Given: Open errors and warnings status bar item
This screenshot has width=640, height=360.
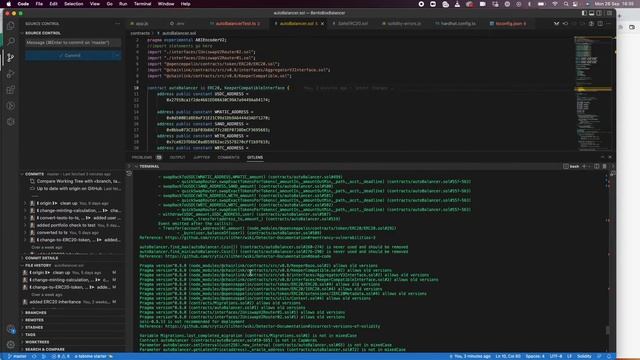Looking at the screenshot, I should click(60, 356).
